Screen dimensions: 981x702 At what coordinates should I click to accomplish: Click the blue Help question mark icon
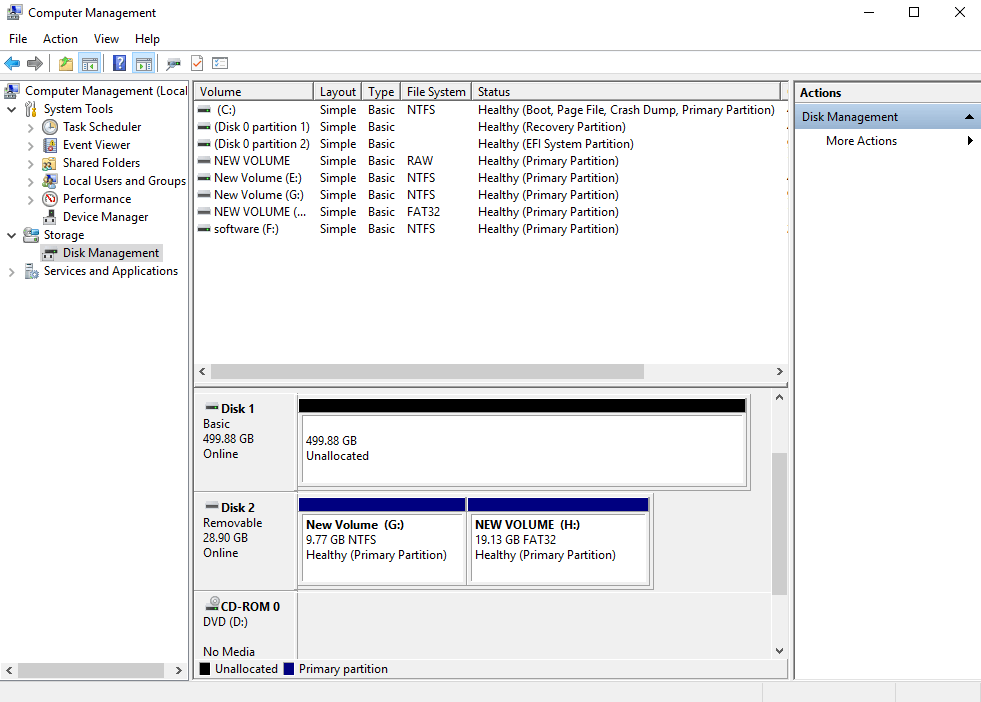[119, 63]
